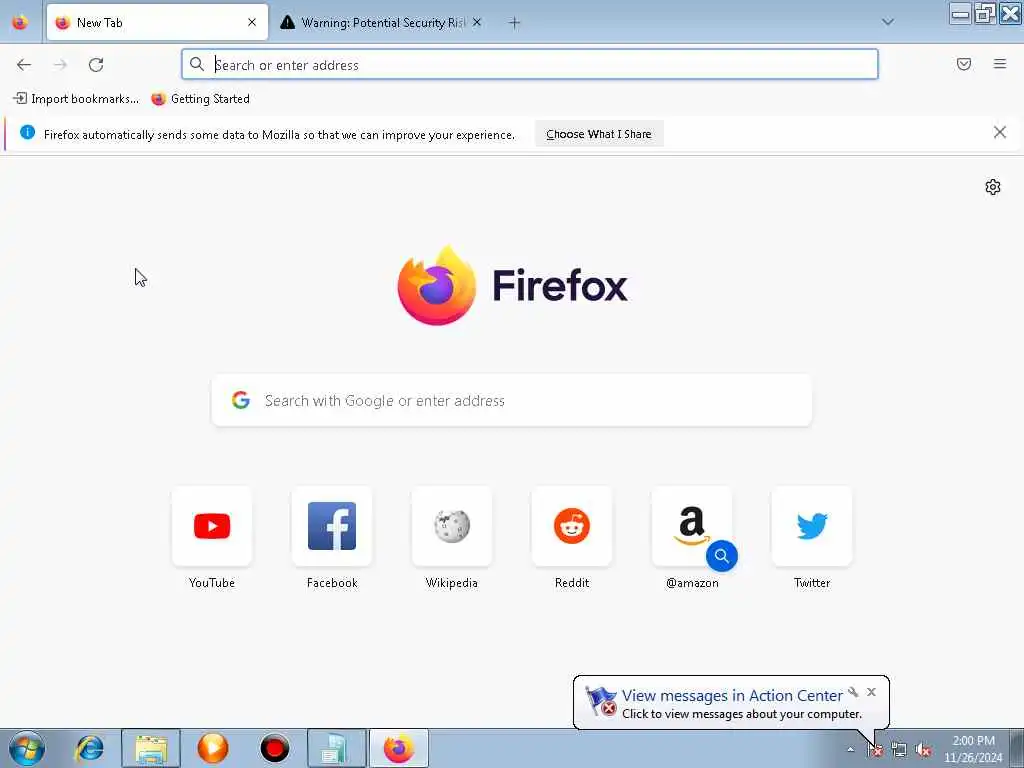This screenshot has width=1024, height=768.
Task: Open the document app taskbar icon beside Firefox
Action: click(x=336, y=748)
